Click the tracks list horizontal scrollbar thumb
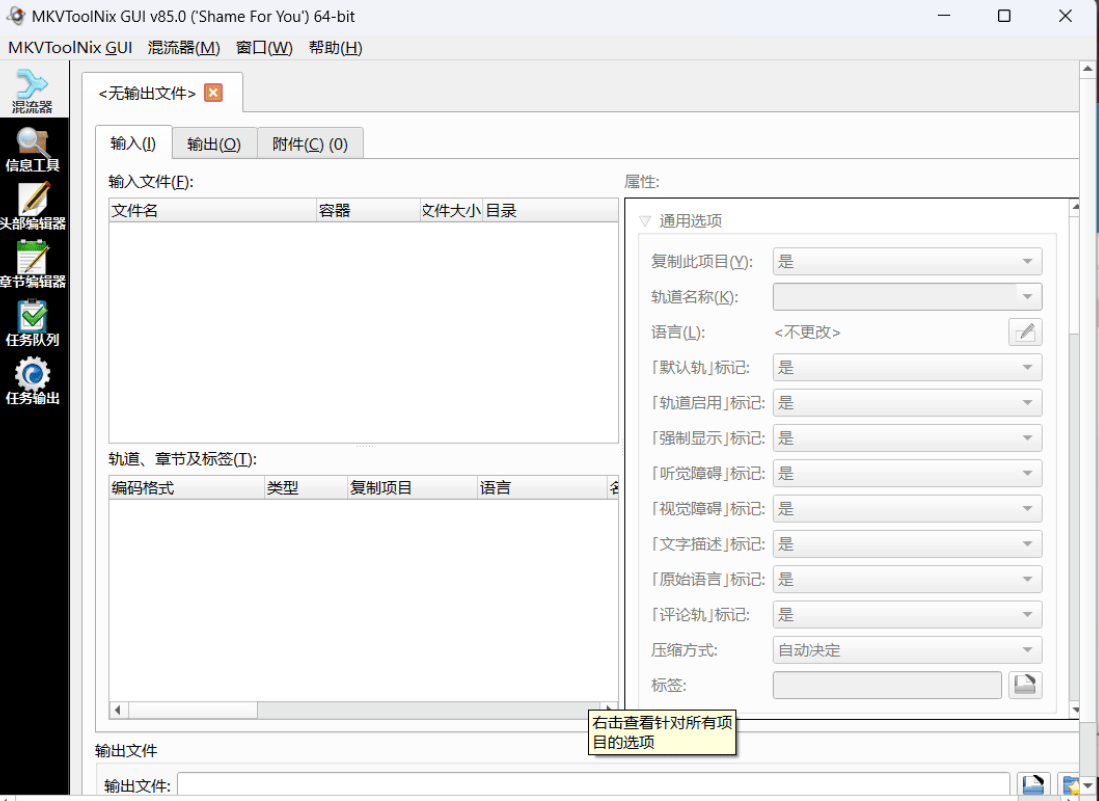The width and height of the screenshot is (1099, 801). pos(193,710)
